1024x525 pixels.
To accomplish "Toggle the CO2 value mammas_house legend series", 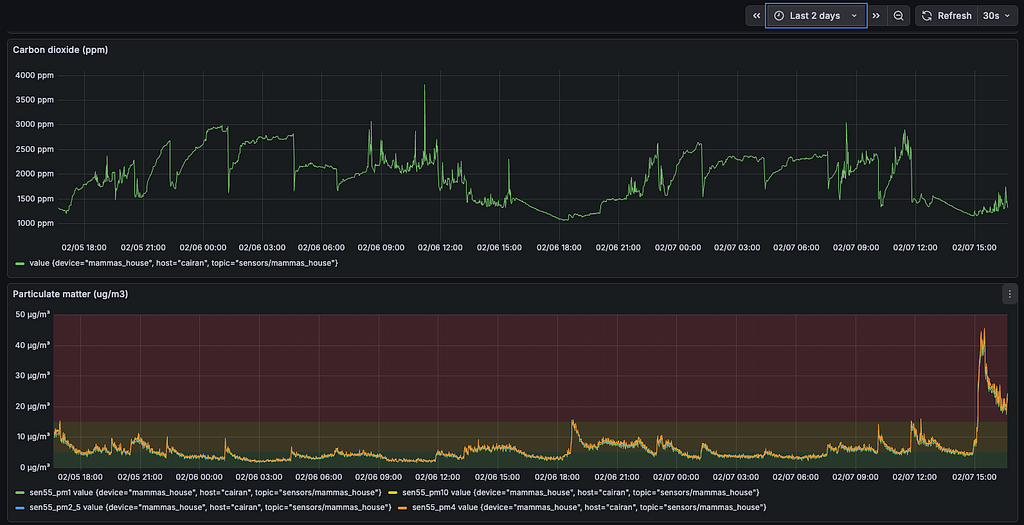I will tap(184, 262).
